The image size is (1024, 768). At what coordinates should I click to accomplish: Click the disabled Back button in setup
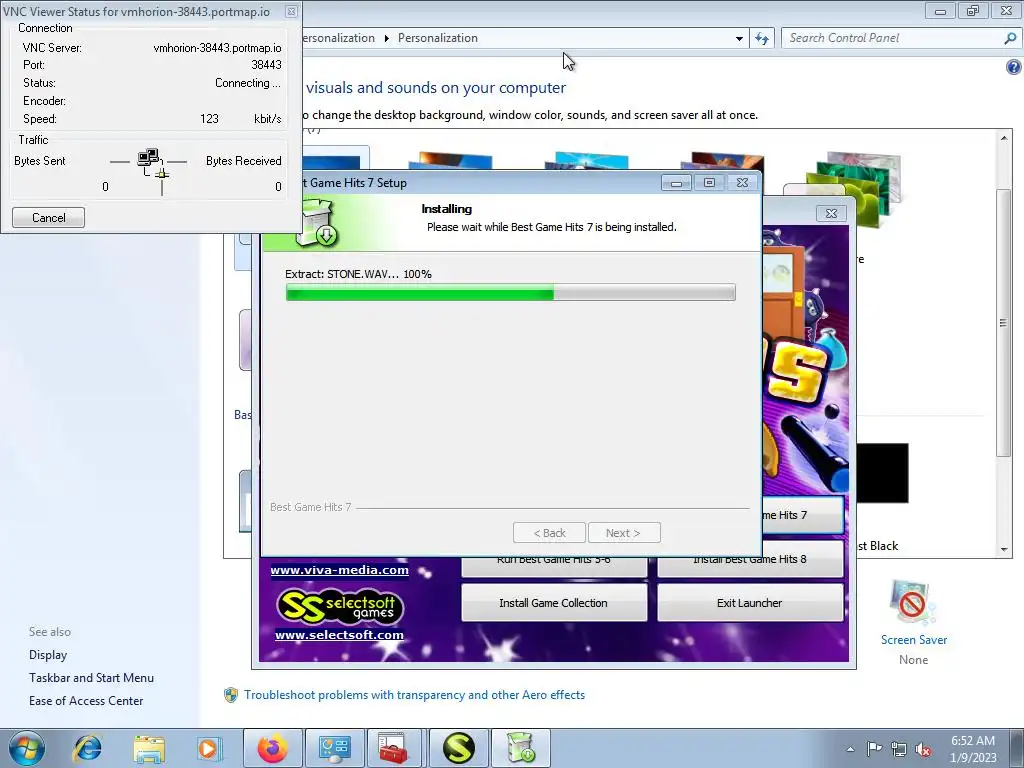(x=549, y=533)
